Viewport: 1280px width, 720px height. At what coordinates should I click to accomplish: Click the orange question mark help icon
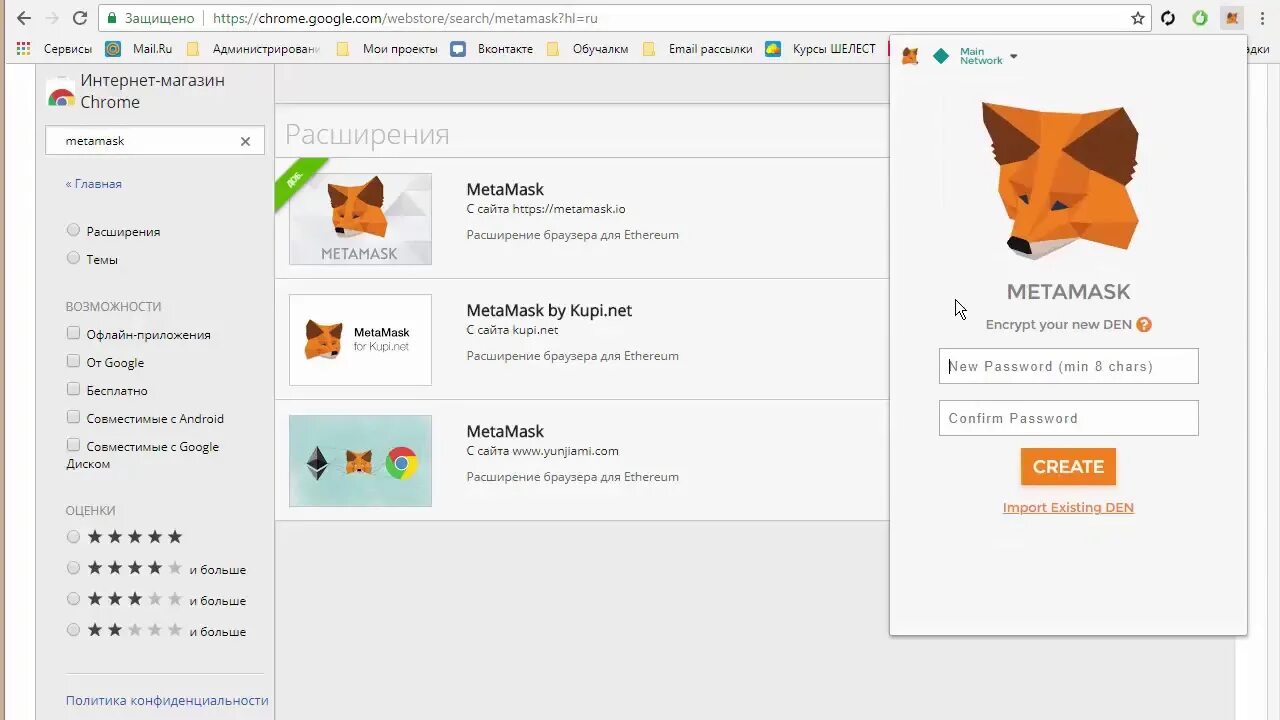pos(1144,324)
